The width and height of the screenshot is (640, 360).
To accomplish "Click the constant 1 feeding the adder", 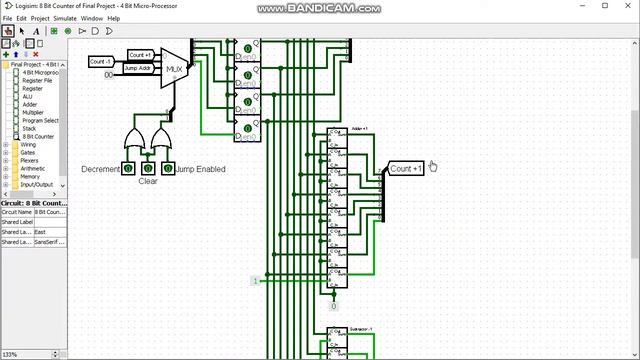I will pyautogui.click(x=255, y=281).
